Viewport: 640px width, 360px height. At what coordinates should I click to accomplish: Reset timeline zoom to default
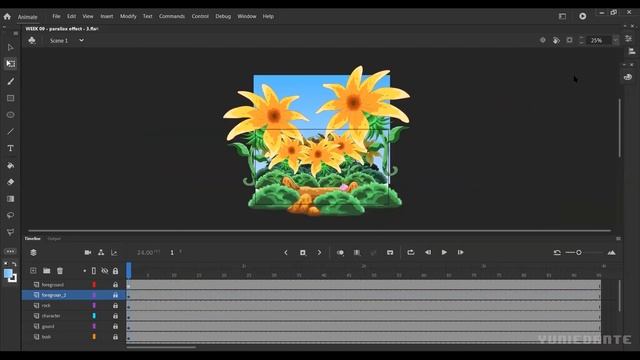(x=557, y=253)
